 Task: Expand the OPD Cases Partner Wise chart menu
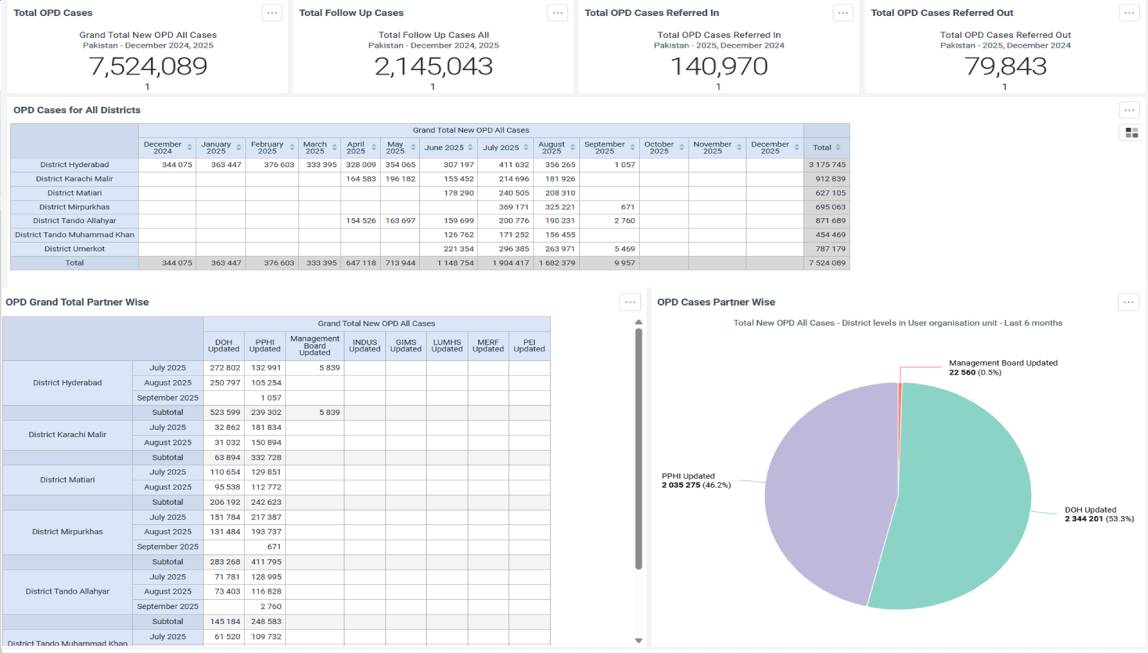[1128, 302]
